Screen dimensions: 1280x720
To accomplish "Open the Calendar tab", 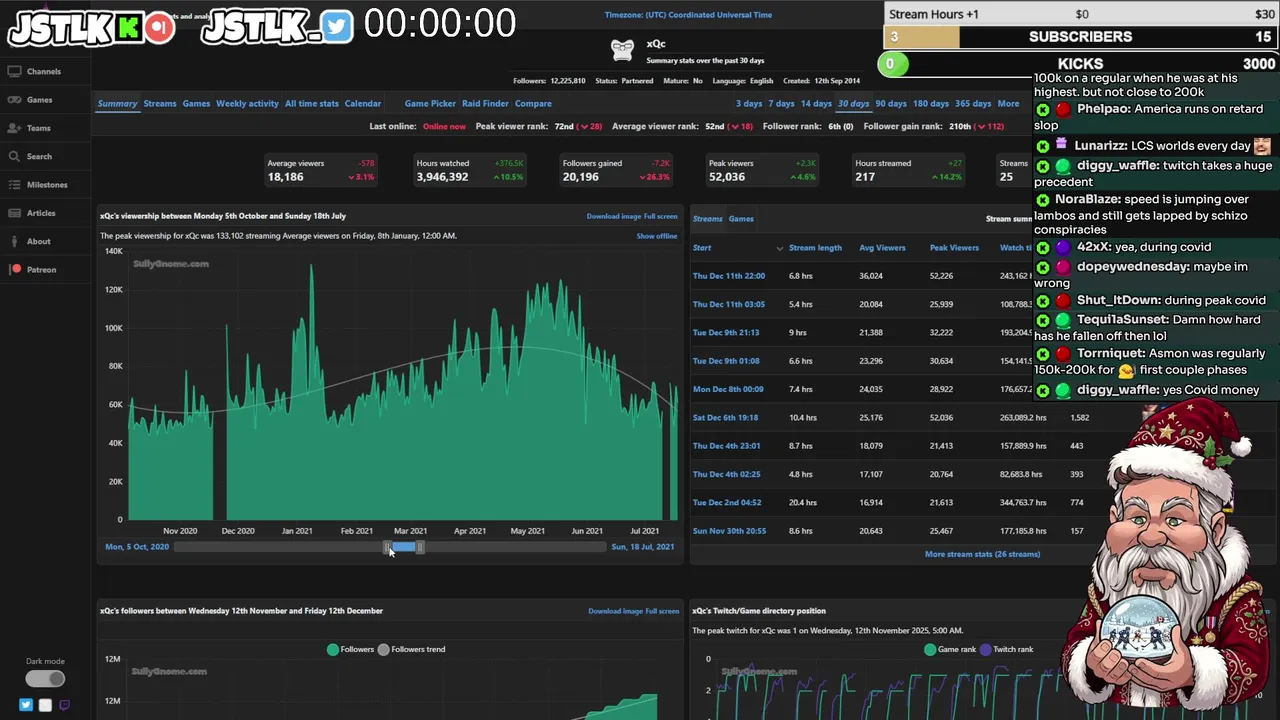I will click(363, 104).
